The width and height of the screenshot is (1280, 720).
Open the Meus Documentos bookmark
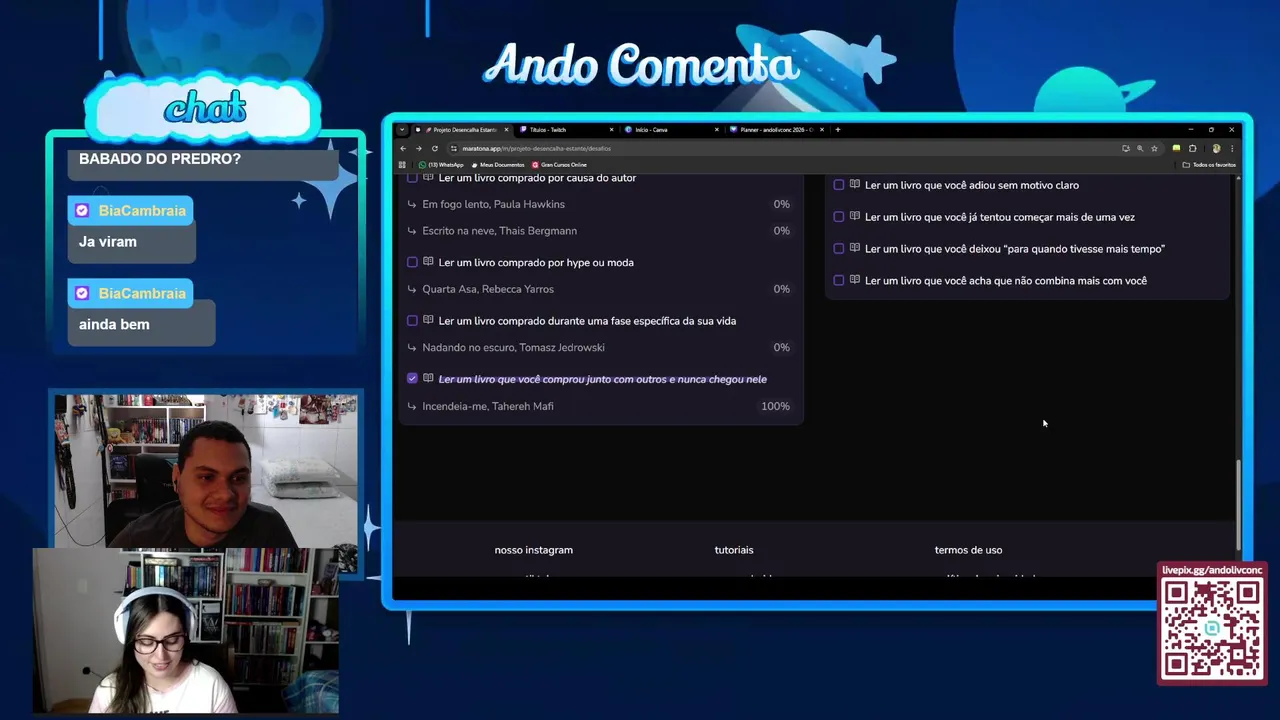pyautogui.click(x=498, y=165)
